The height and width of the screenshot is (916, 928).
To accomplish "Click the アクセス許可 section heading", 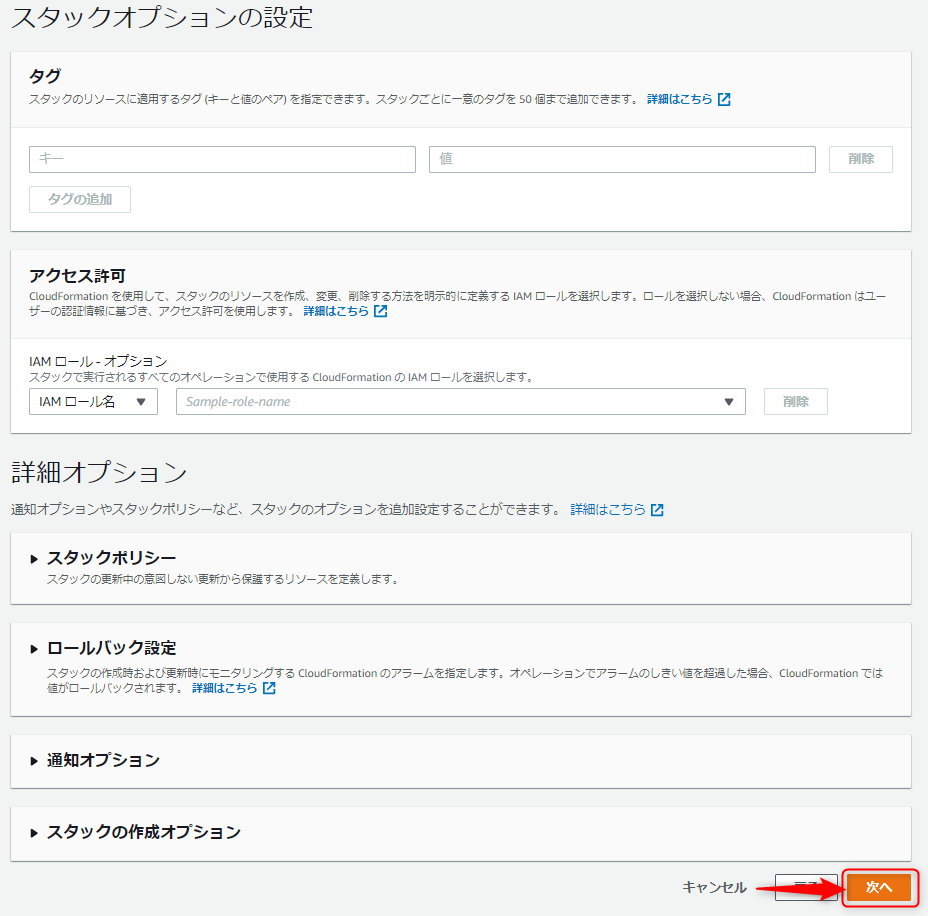I will point(78,276).
